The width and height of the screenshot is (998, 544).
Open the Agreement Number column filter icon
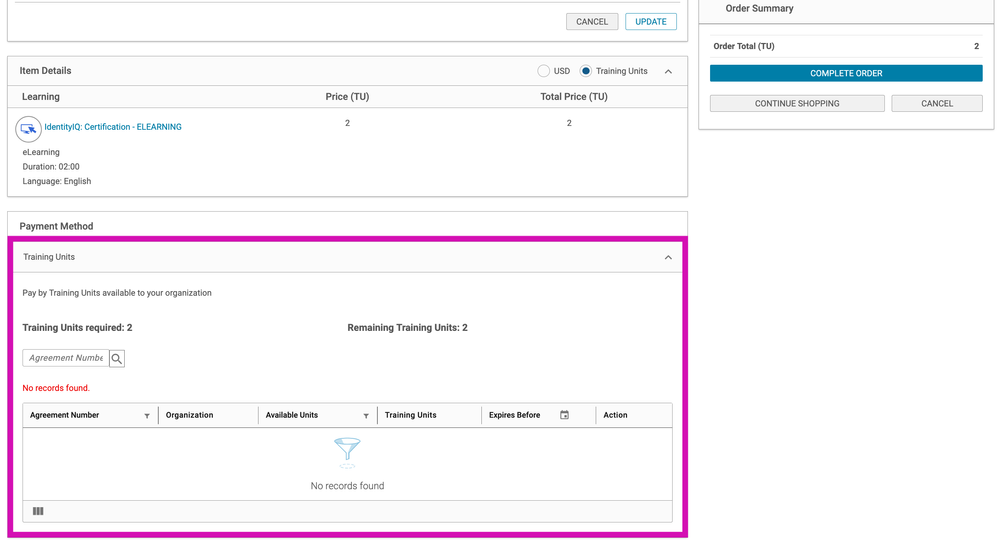point(147,416)
